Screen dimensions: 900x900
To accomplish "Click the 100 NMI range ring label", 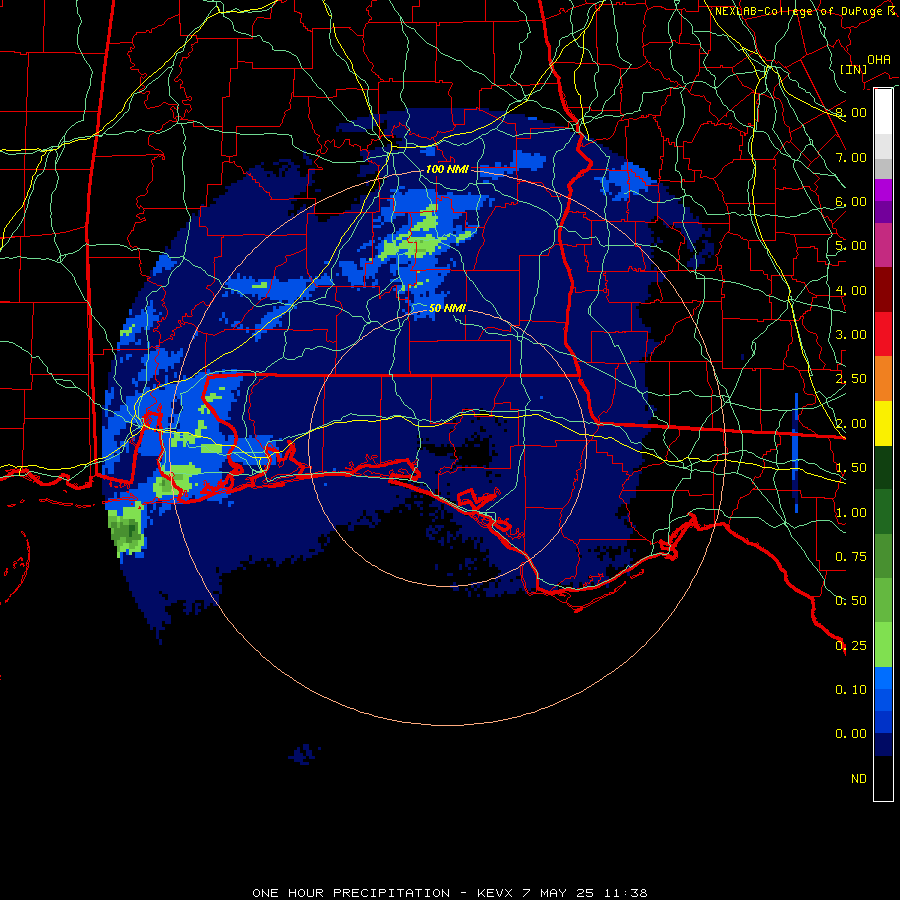I will tap(447, 169).
